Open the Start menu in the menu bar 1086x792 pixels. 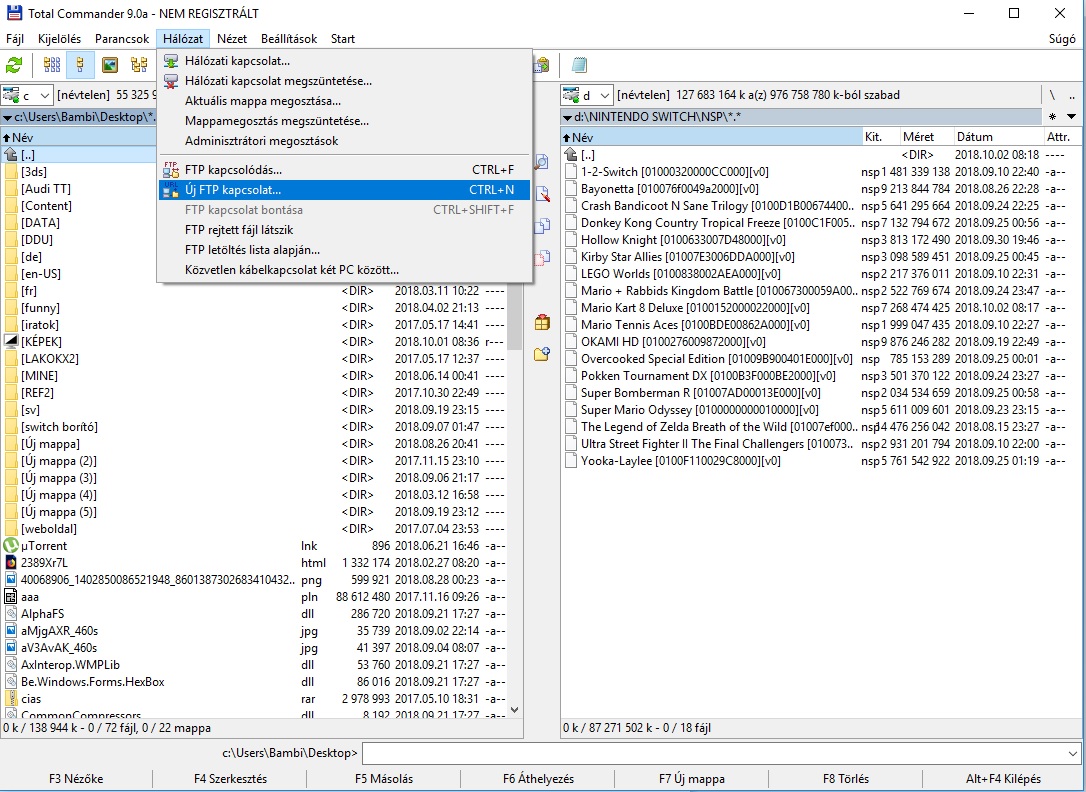pyautogui.click(x=343, y=39)
